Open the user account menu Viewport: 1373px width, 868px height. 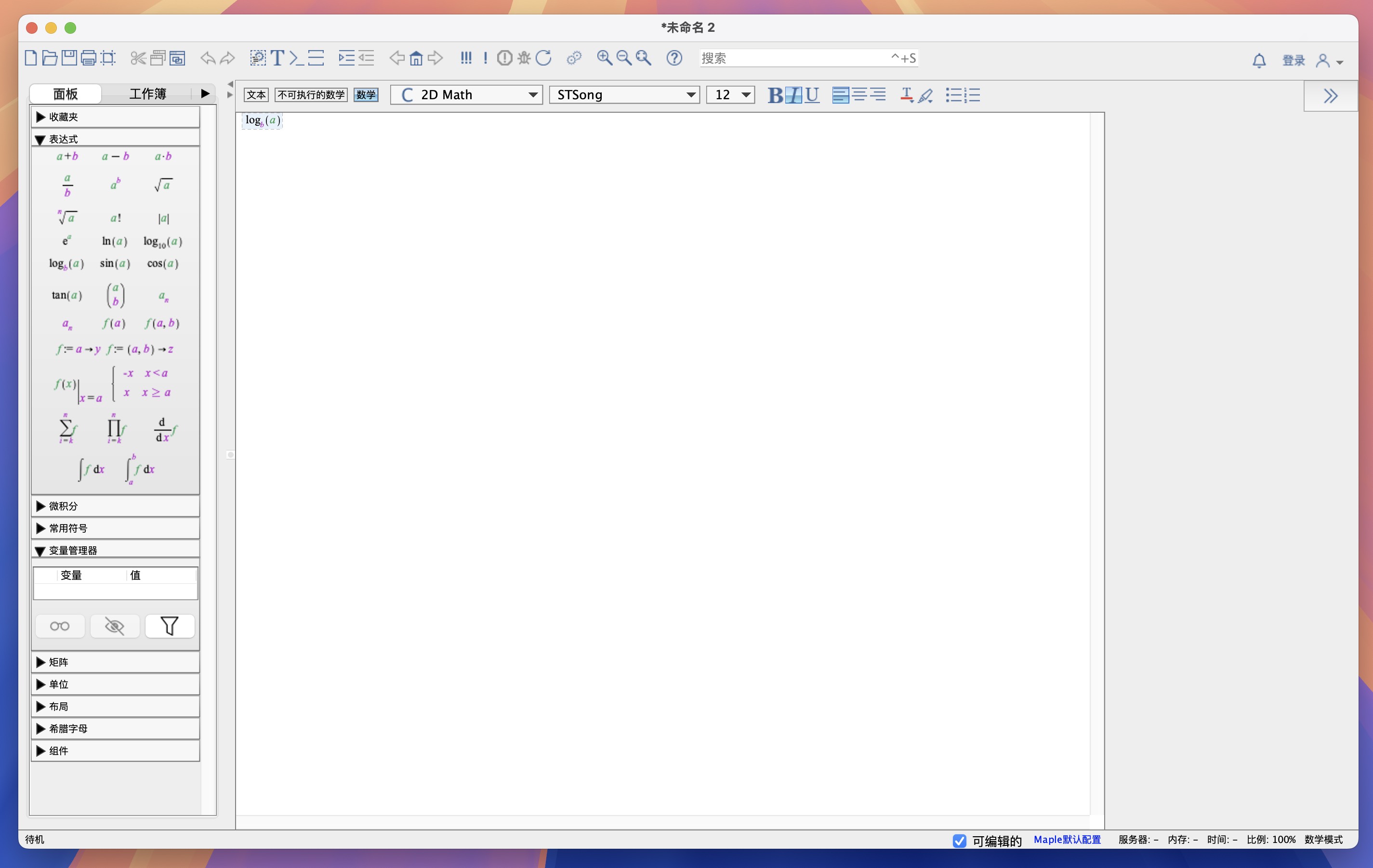click(1329, 60)
